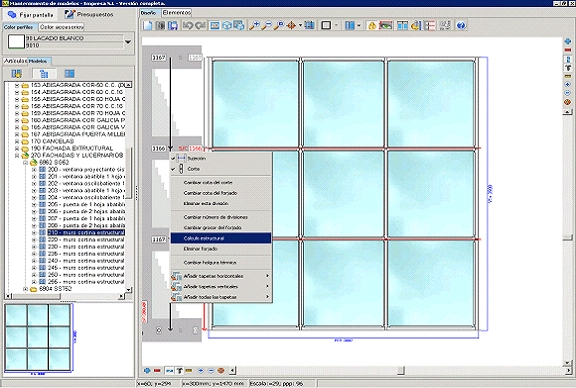The image size is (576, 388).
Task: Choose Cálculo estructural in context menu
Action: point(221,238)
